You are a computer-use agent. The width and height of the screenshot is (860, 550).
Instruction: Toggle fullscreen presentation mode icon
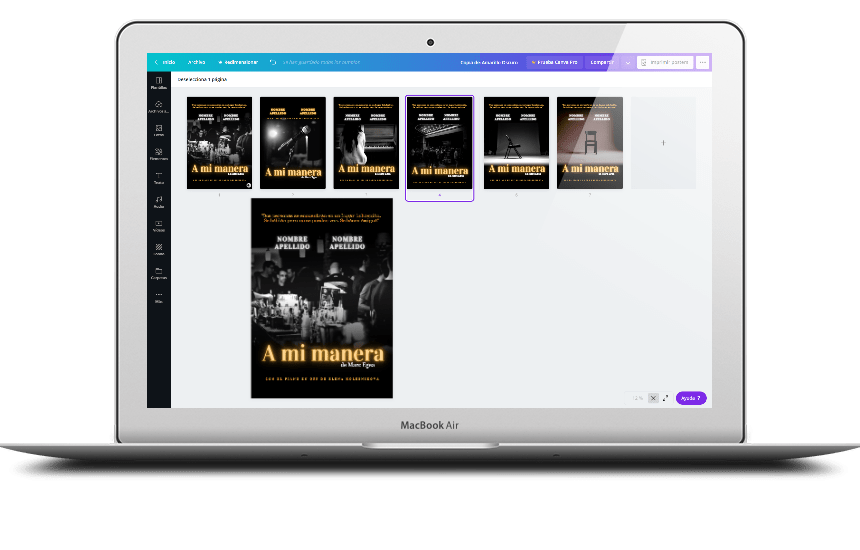(666, 398)
